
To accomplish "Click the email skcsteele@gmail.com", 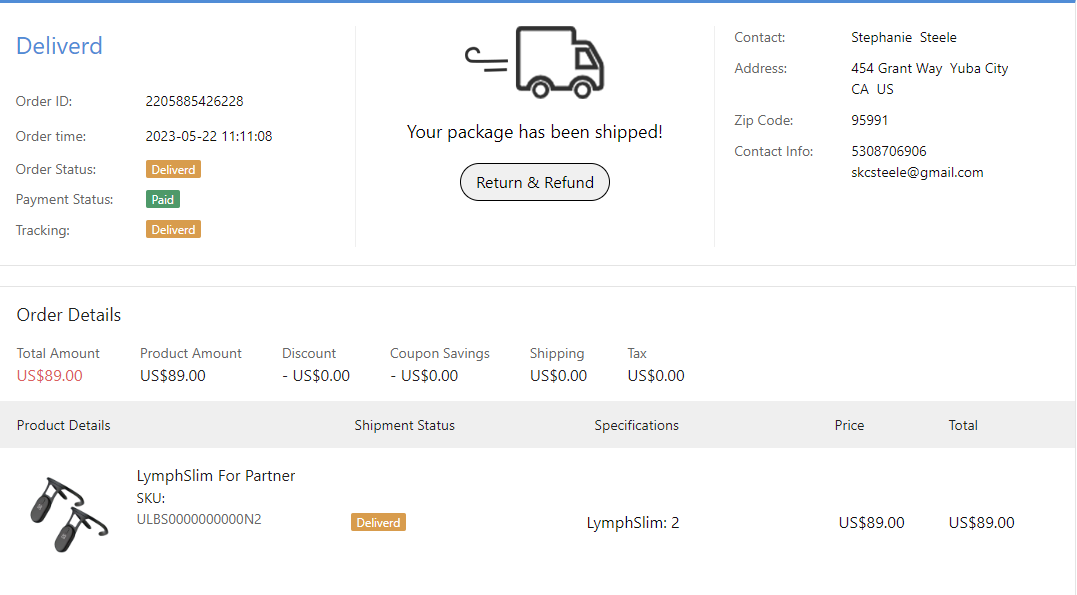I will [x=917, y=172].
